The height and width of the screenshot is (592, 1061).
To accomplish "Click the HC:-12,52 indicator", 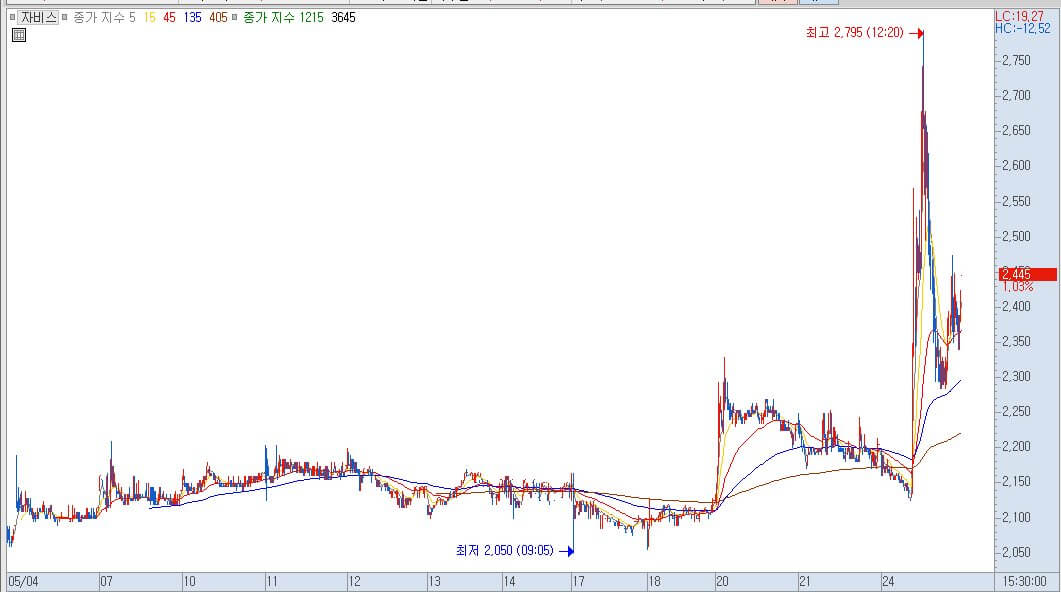I will [1022, 28].
